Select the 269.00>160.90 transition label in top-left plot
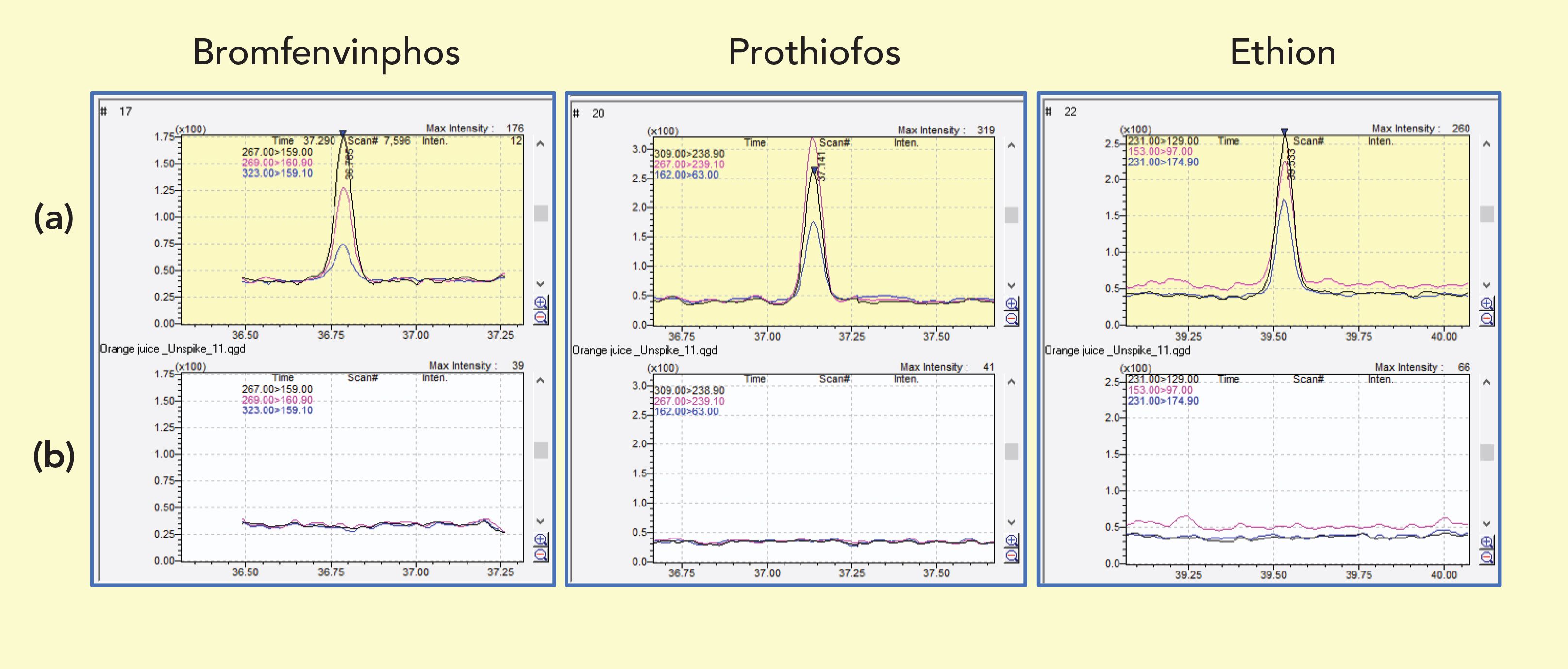The width and height of the screenshot is (1568, 669). tap(277, 163)
